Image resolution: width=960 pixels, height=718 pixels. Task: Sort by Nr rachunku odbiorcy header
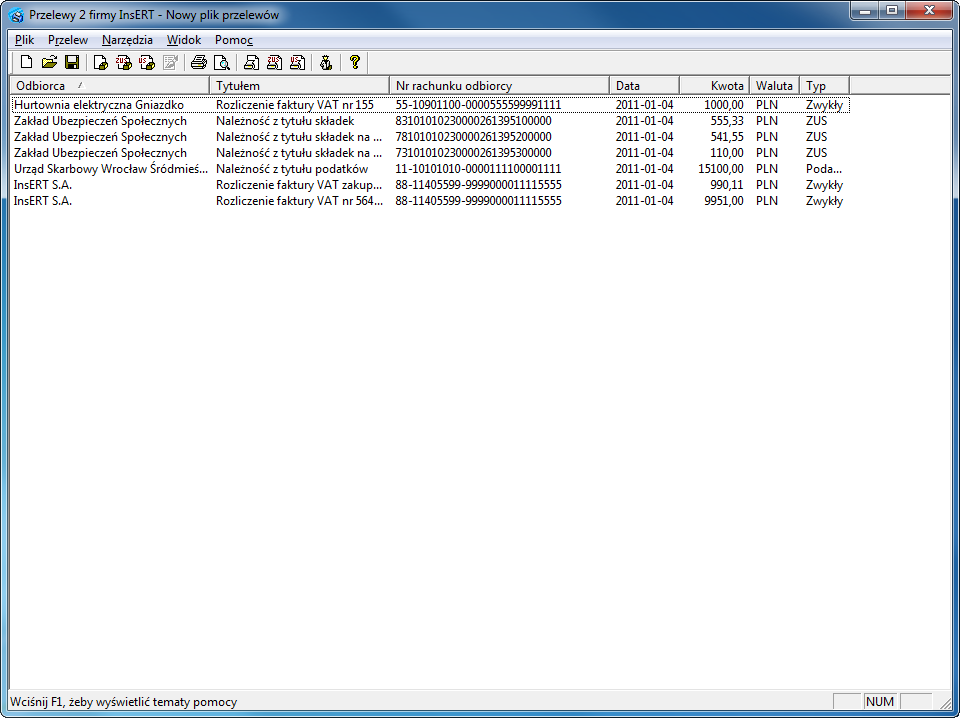[x=500, y=86]
